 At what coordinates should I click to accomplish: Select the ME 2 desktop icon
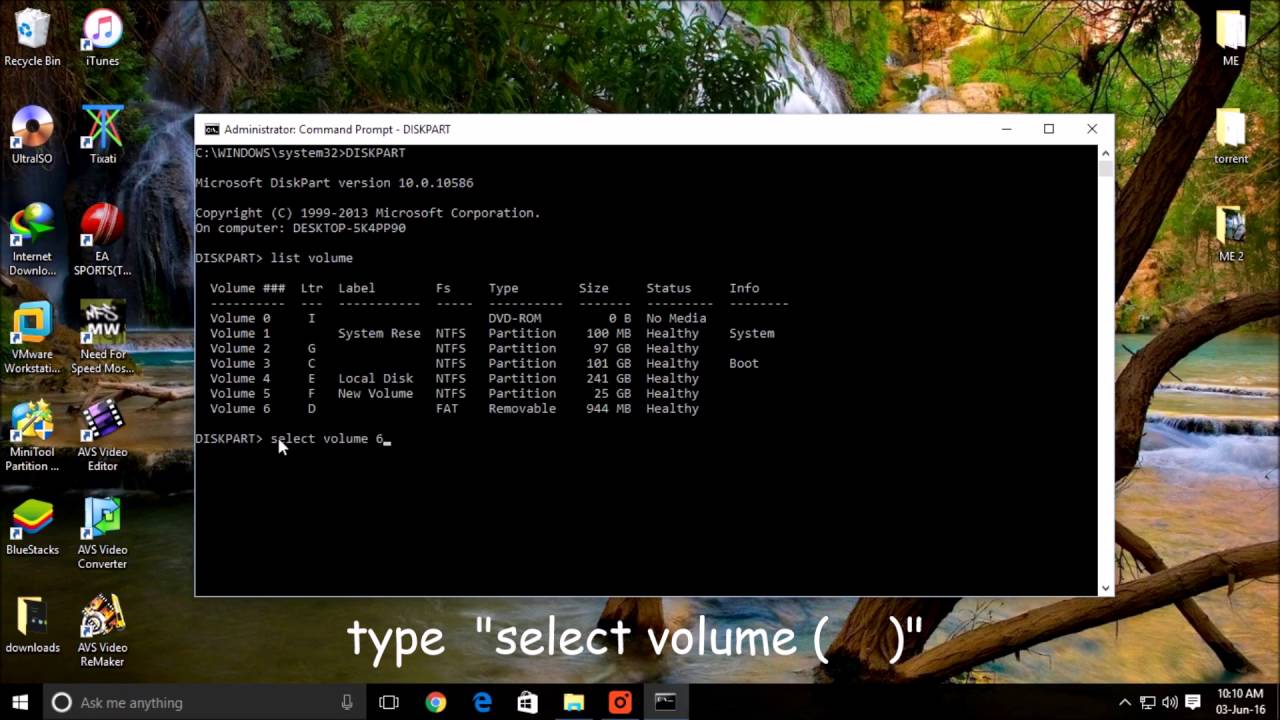pos(1231,233)
